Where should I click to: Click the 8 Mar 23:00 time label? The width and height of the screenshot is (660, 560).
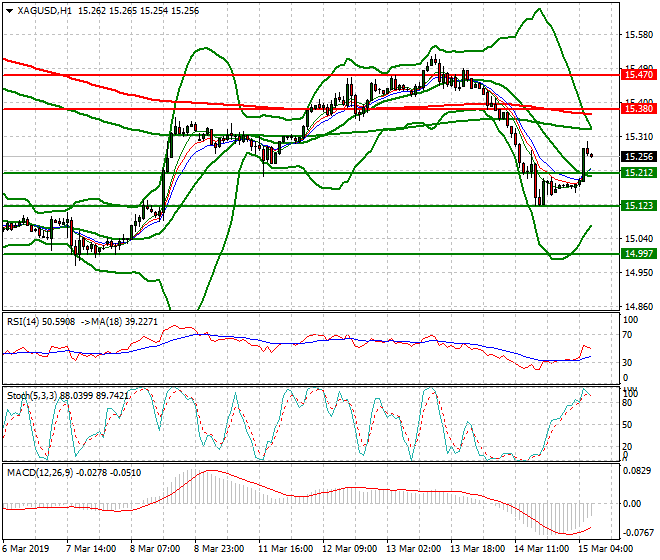click(219, 549)
